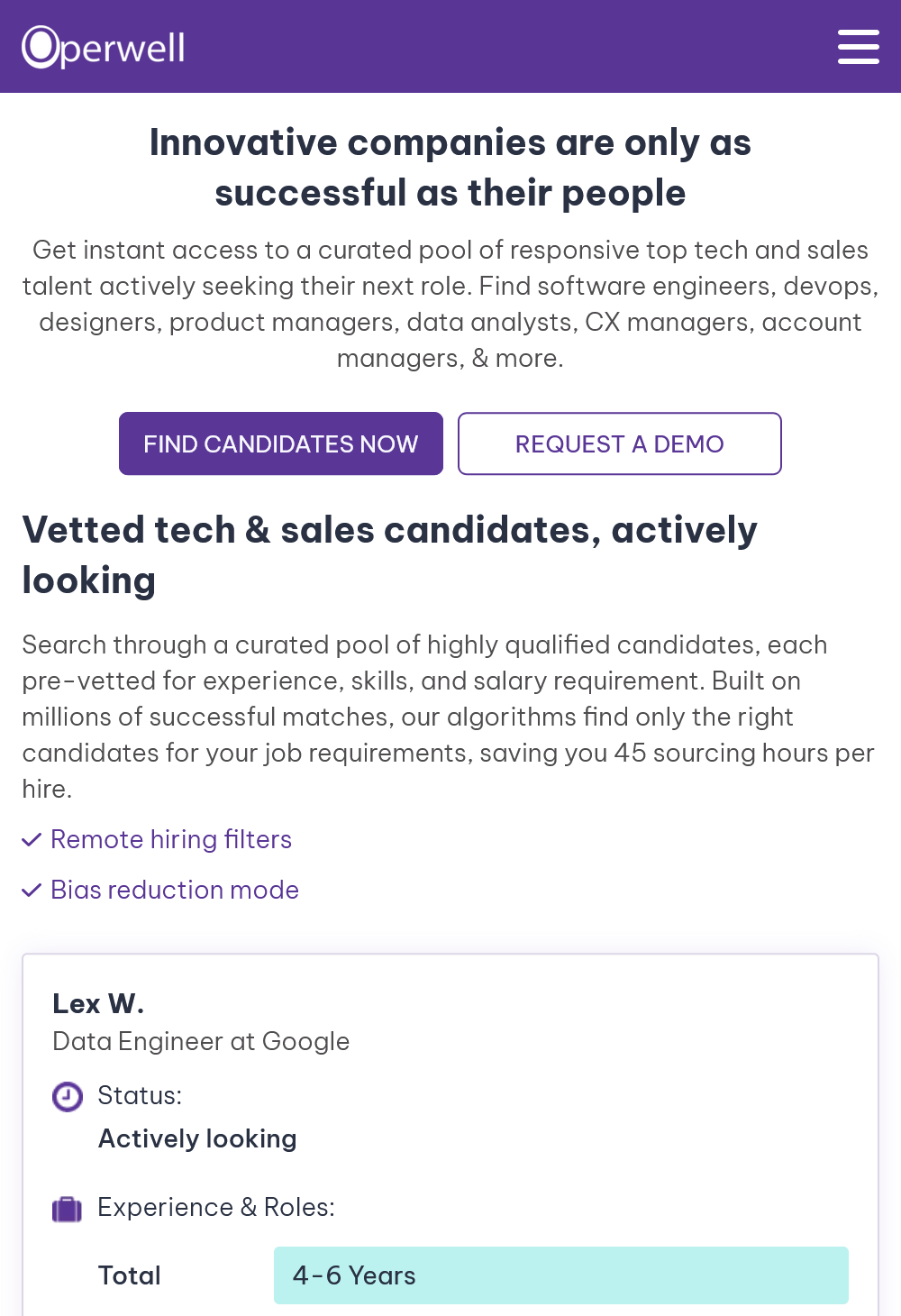The height and width of the screenshot is (1316, 901).
Task: Open the Remote hiring filters link
Action: (x=171, y=839)
